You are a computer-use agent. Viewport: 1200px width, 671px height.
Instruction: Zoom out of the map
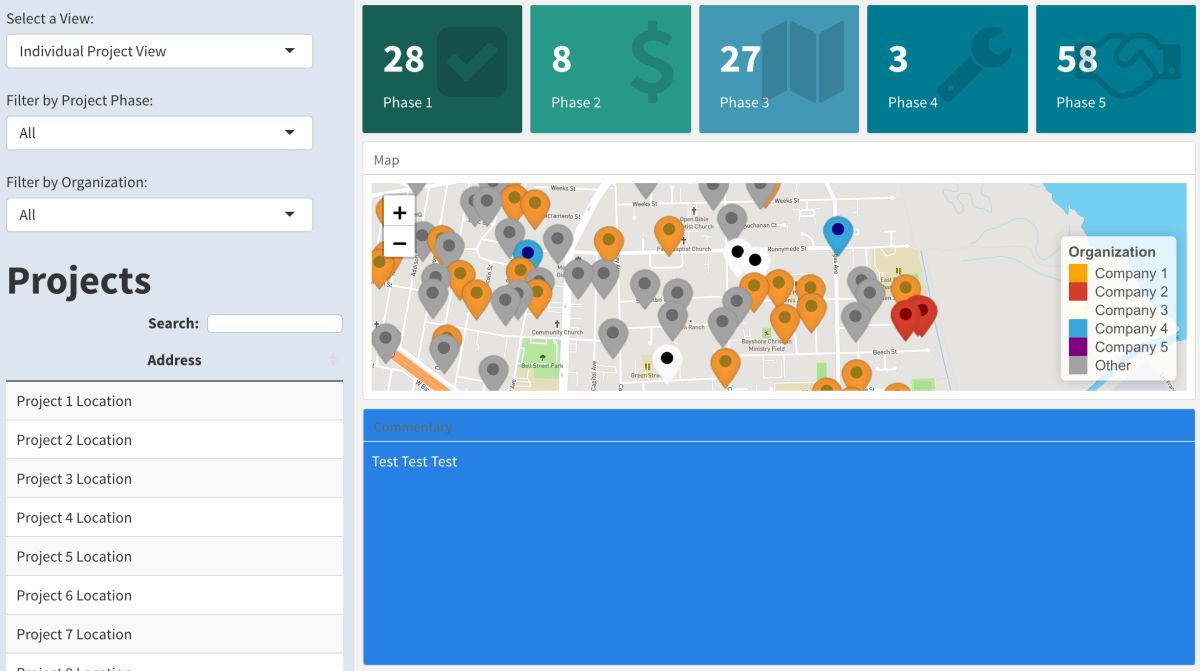pos(399,242)
